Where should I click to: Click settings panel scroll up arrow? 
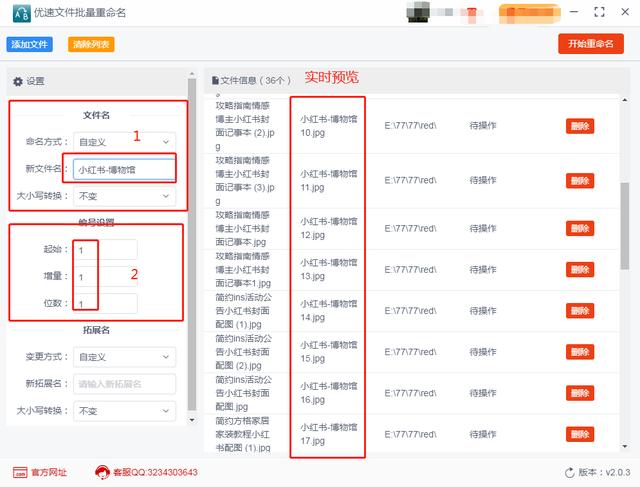click(x=192, y=74)
